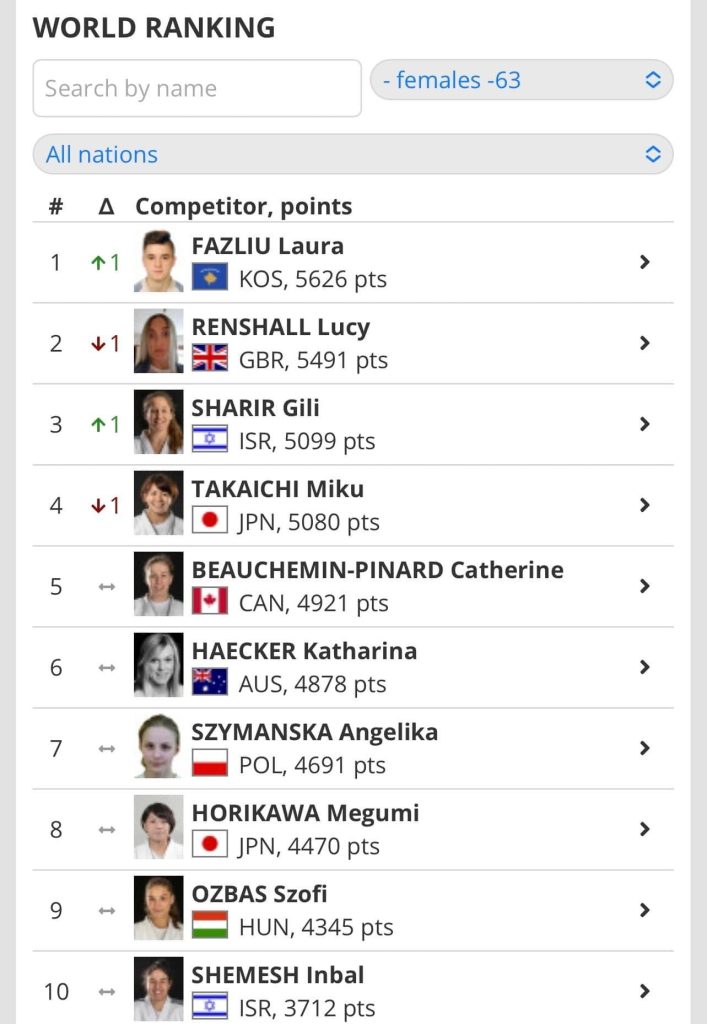The height and width of the screenshot is (1024, 707).
Task: Select the TAKAICHI Miku name link
Action: (x=277, y=488)
